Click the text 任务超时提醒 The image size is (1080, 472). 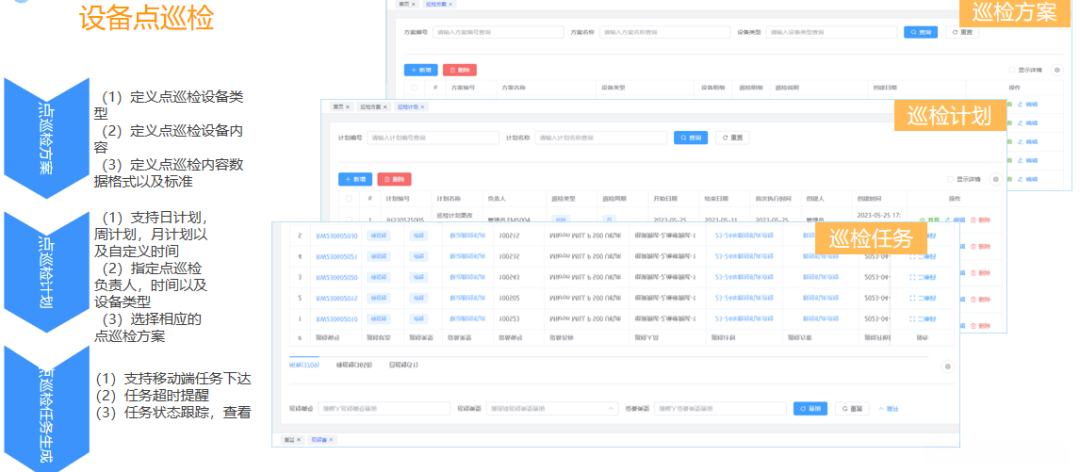pyautogui.click(x=166, y=396)
